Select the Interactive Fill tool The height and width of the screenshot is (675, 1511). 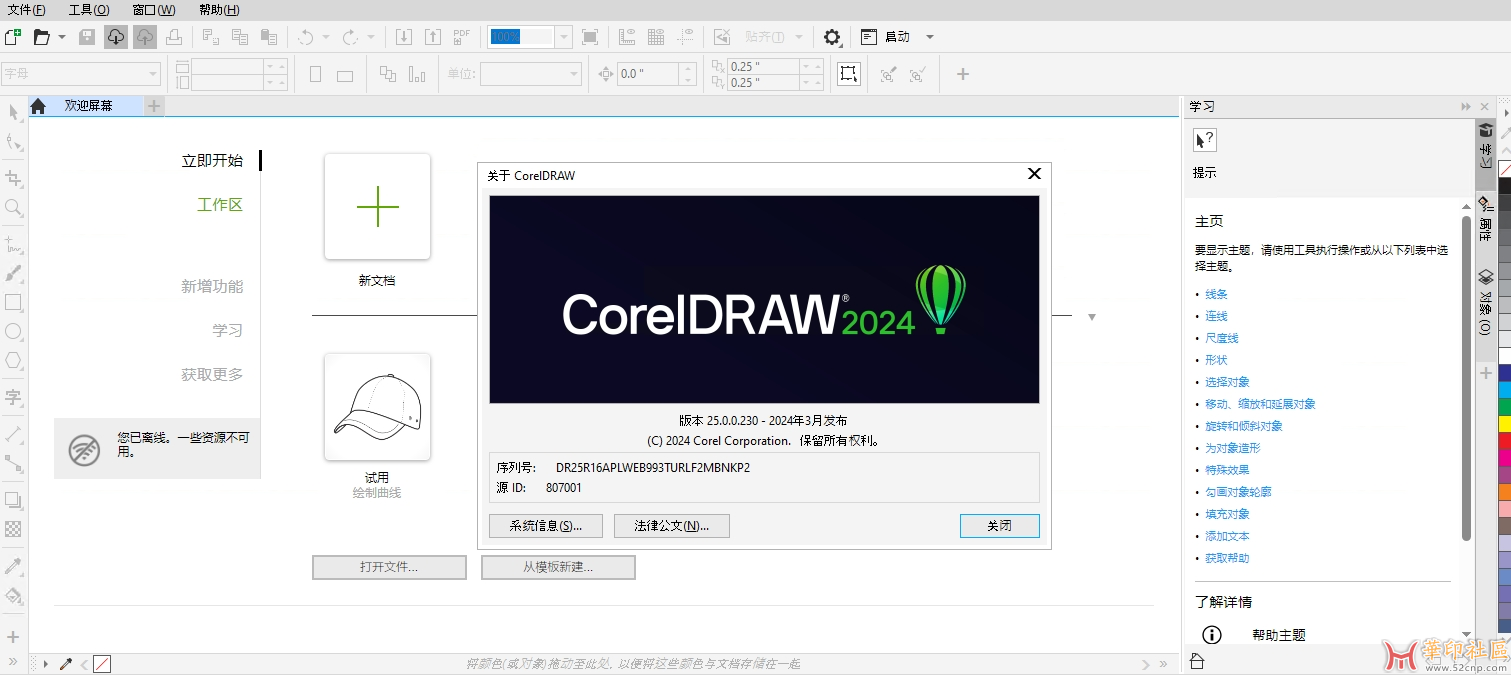click(14, 596)
